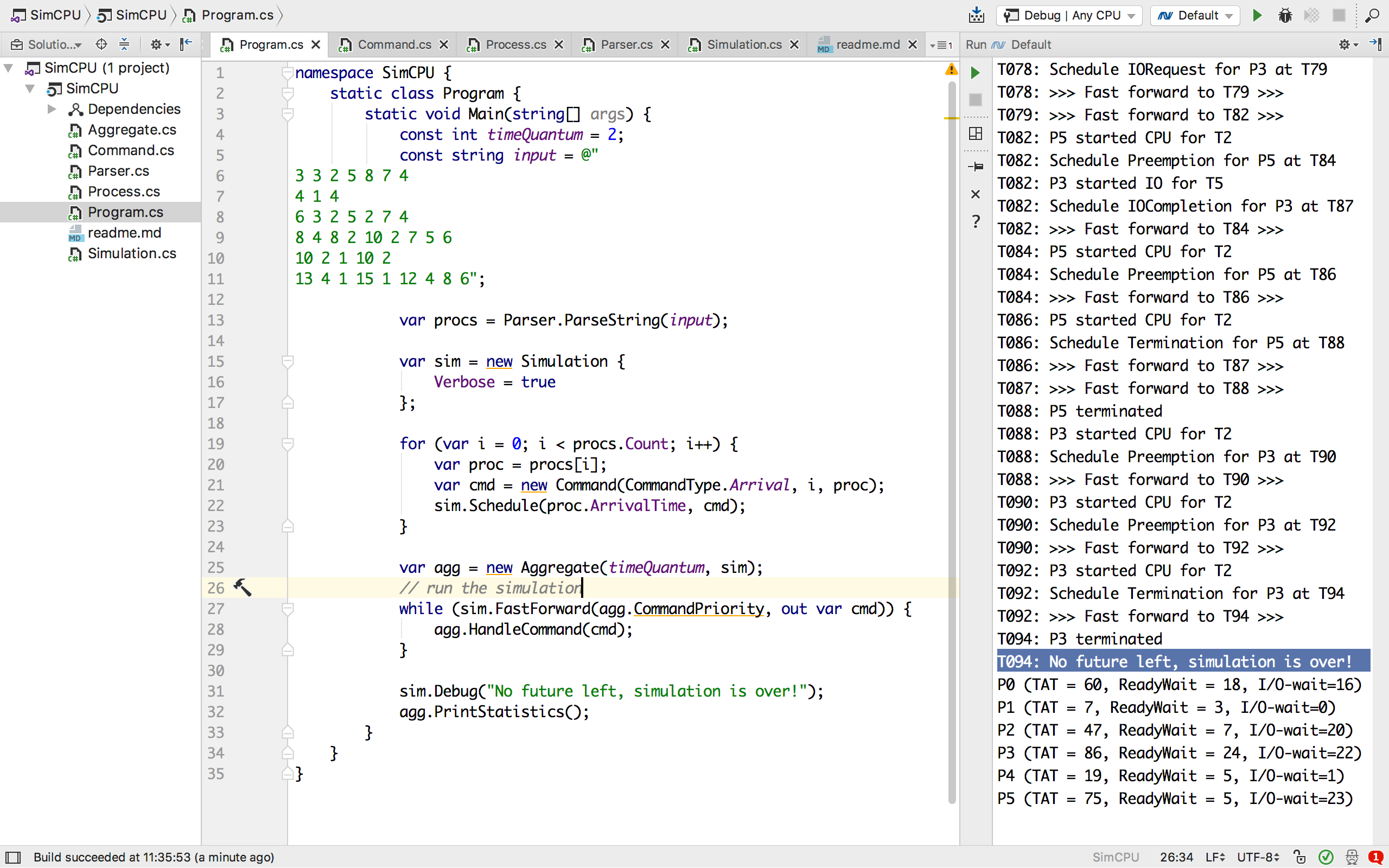1389x868 pixels.
Task: Click the hammer quick-fix icon on line 26
Action: (x=242, y=588)
